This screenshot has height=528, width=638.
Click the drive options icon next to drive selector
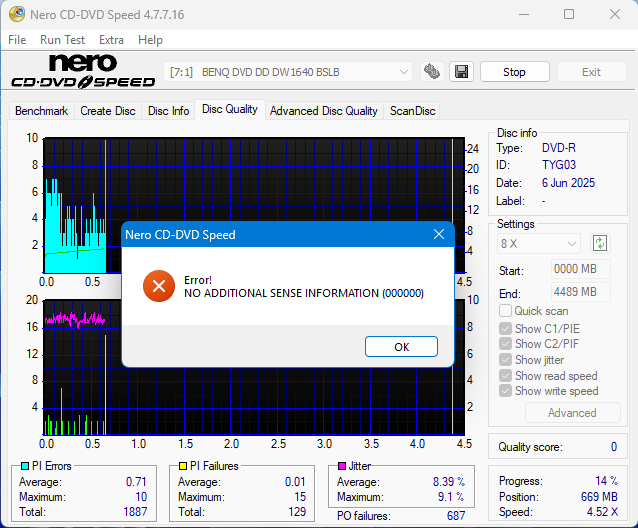[x=432, y=72]
